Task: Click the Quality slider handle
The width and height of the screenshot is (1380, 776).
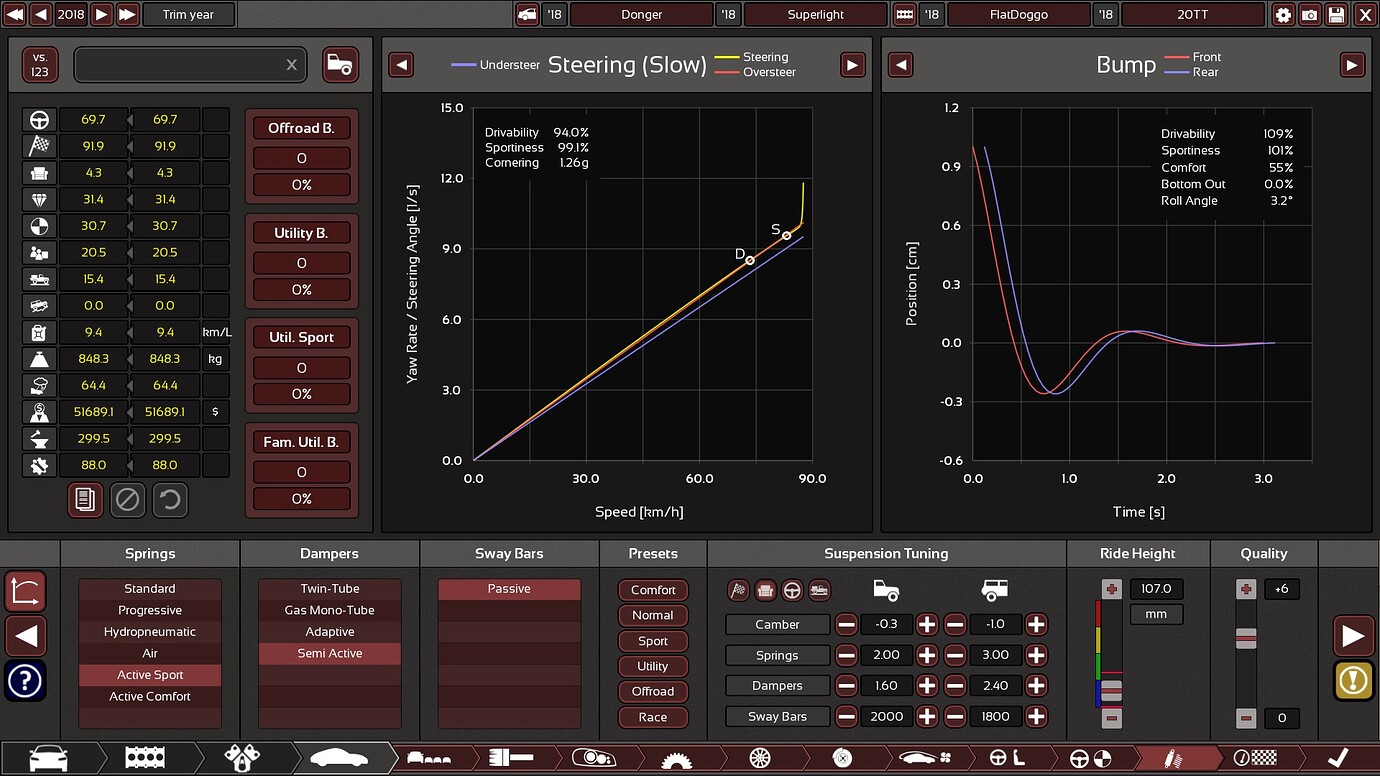Action: click(x=1246, y=638)
